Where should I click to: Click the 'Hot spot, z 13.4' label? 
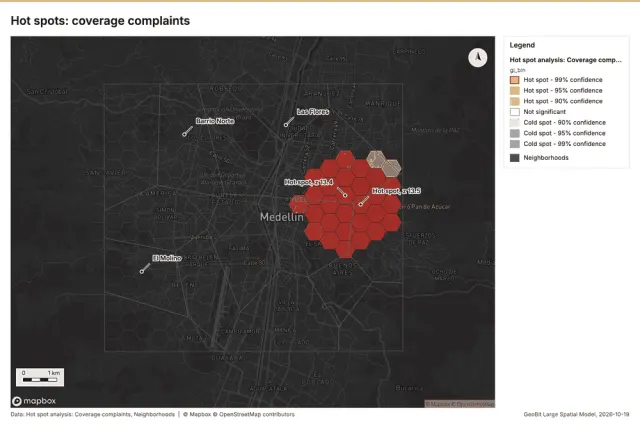point(309,182)
